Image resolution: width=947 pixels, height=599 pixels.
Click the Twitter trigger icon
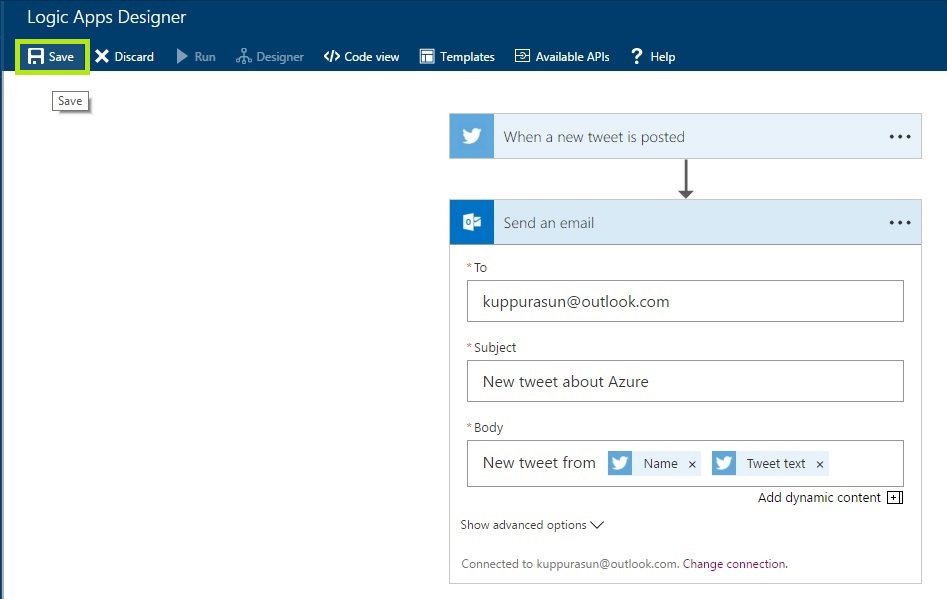472,137
